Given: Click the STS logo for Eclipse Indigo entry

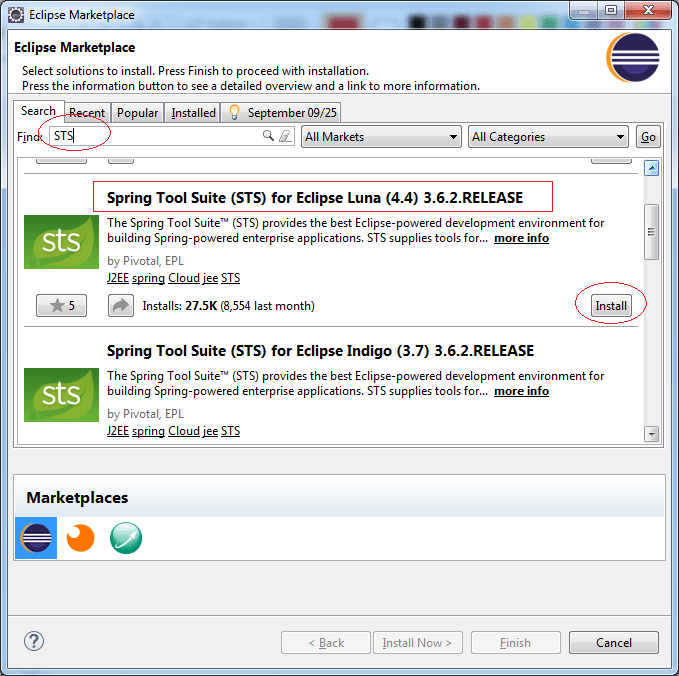Looking at the screenshot, I should point(61,395).
